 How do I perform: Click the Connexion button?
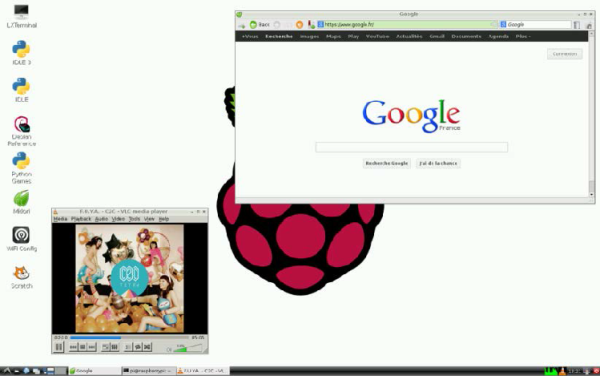coord(564,54)
